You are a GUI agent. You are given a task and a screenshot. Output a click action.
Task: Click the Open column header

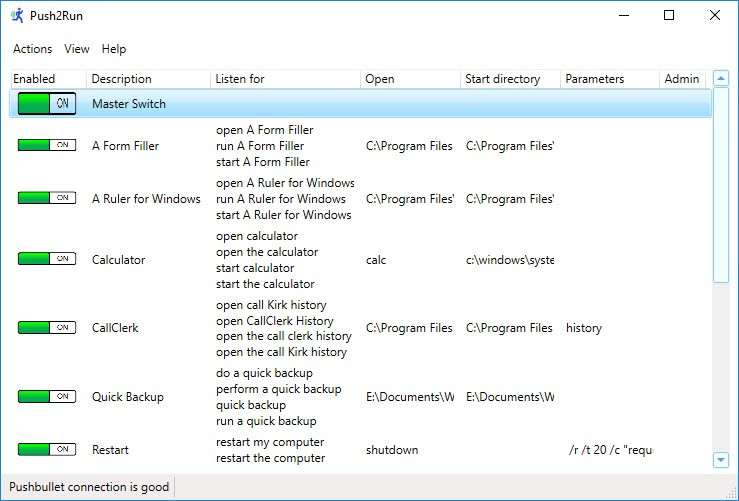411,79
